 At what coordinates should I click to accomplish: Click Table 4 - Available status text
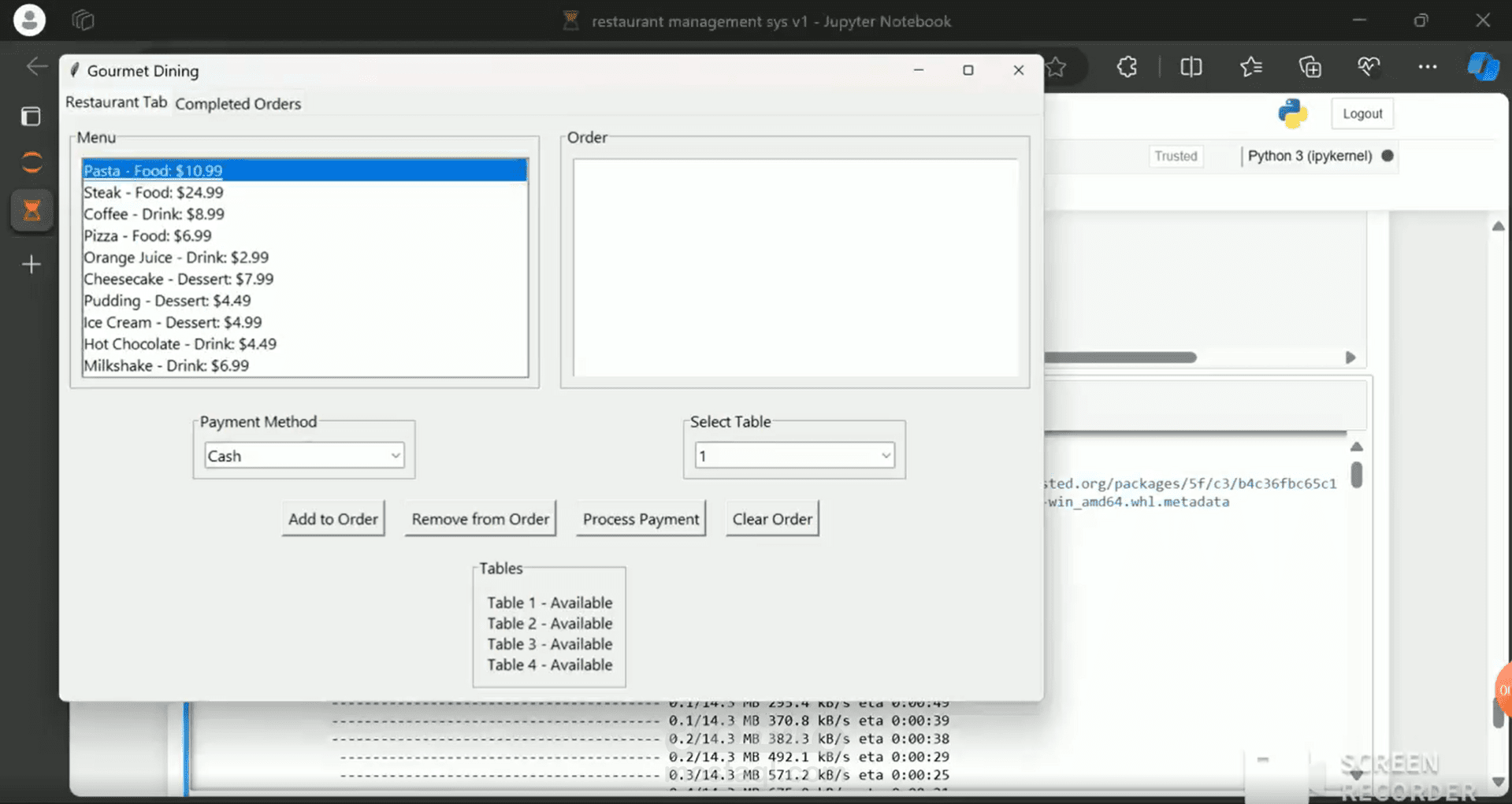(549, 665)
